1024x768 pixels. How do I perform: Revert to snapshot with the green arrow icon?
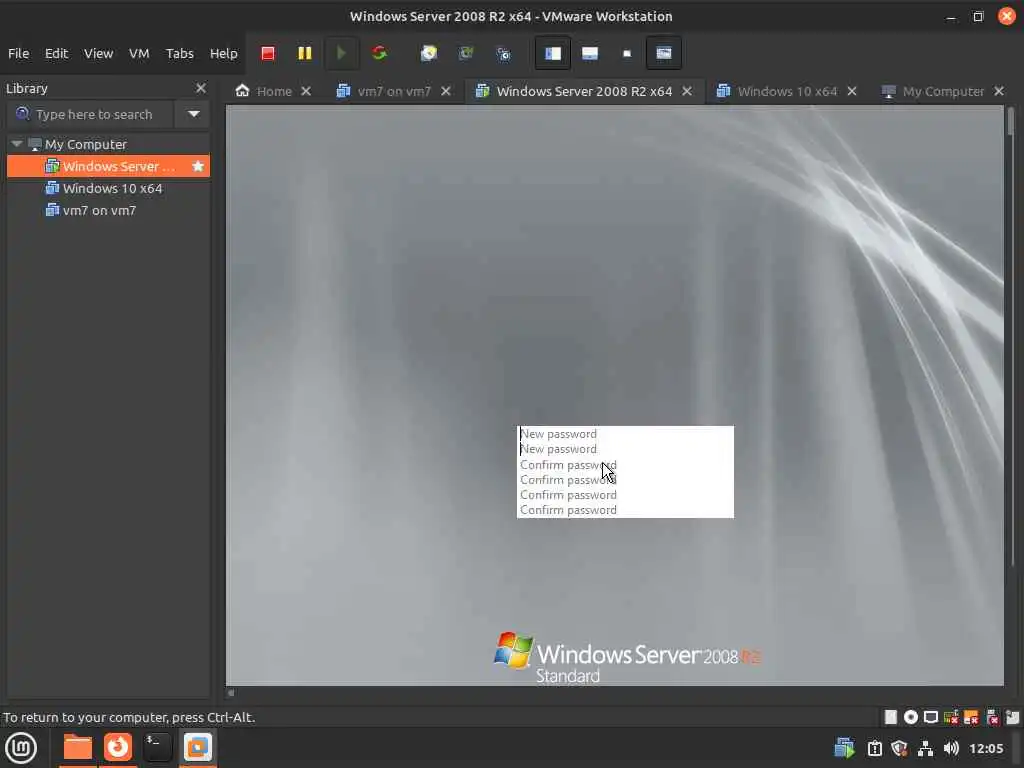[466, 54]
